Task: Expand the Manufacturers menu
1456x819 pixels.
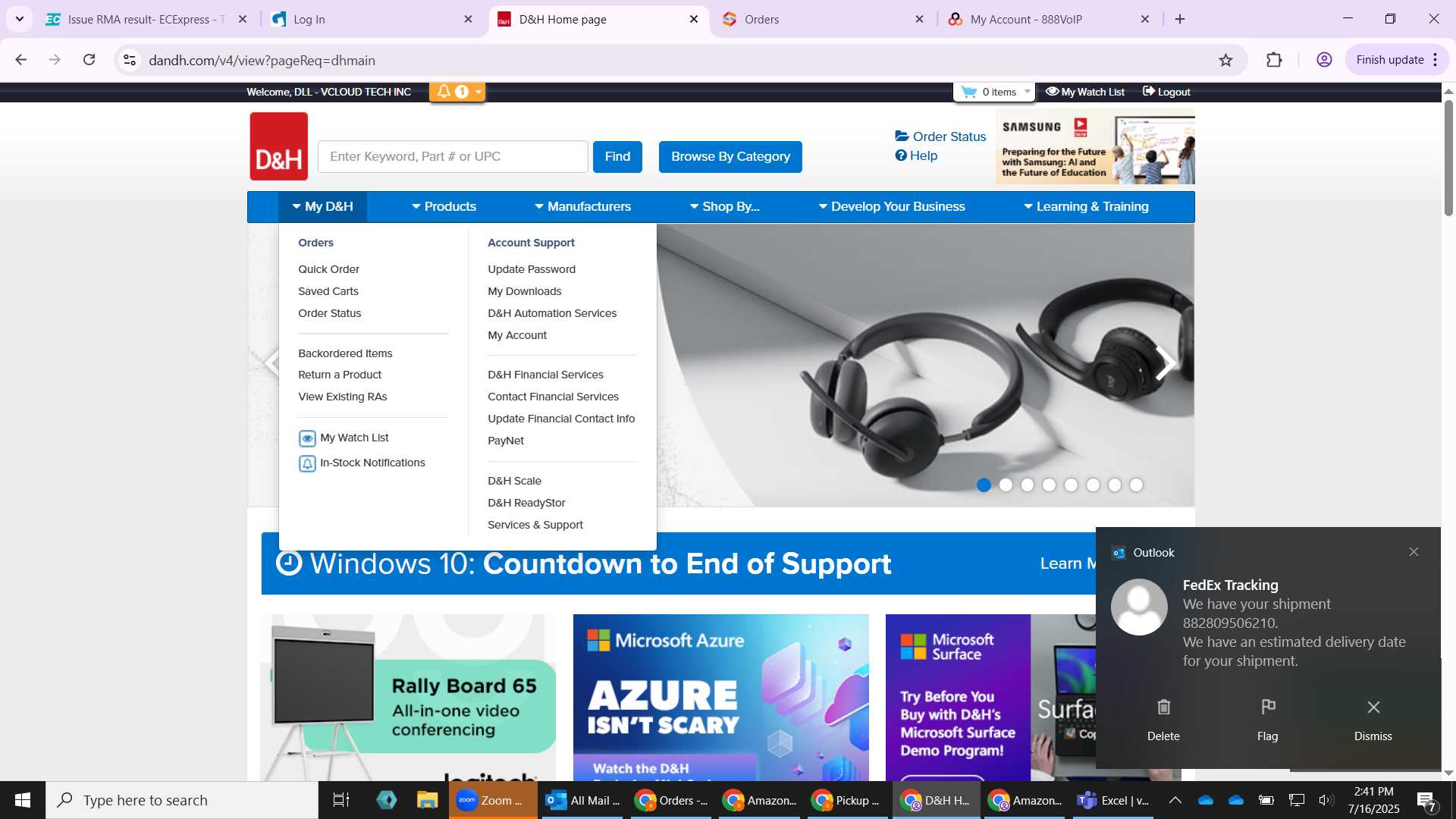Action: 582,206
